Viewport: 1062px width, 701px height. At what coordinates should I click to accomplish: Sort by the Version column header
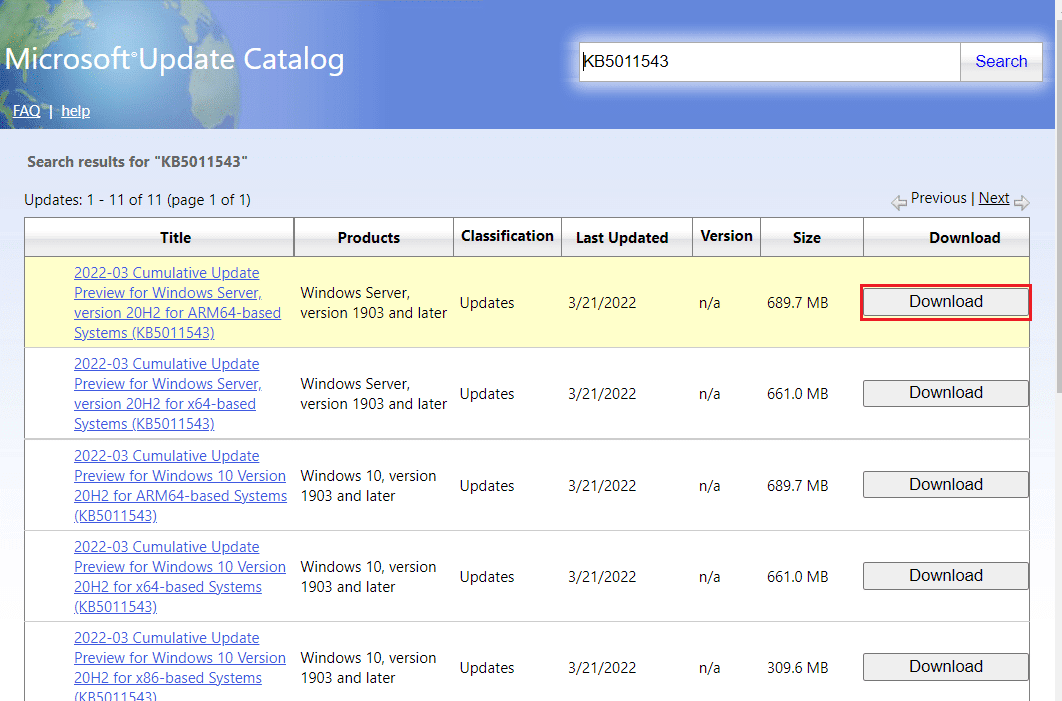pyautogui.click(x=726, y=236)
